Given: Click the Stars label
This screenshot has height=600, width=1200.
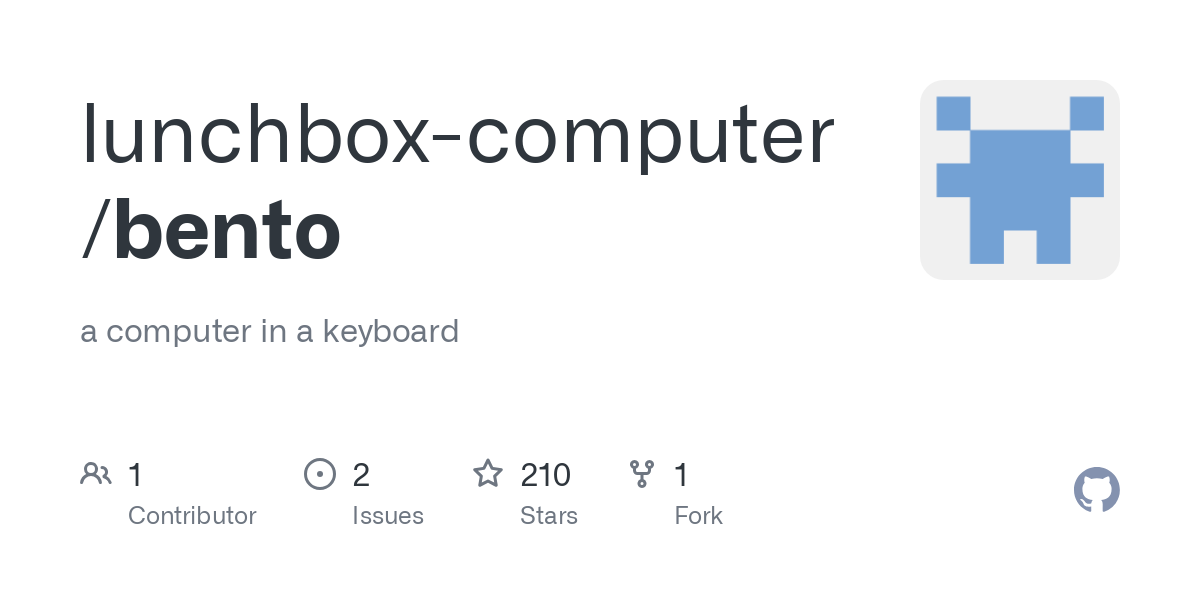Looking at the screenshot, I should coord(548,516).
